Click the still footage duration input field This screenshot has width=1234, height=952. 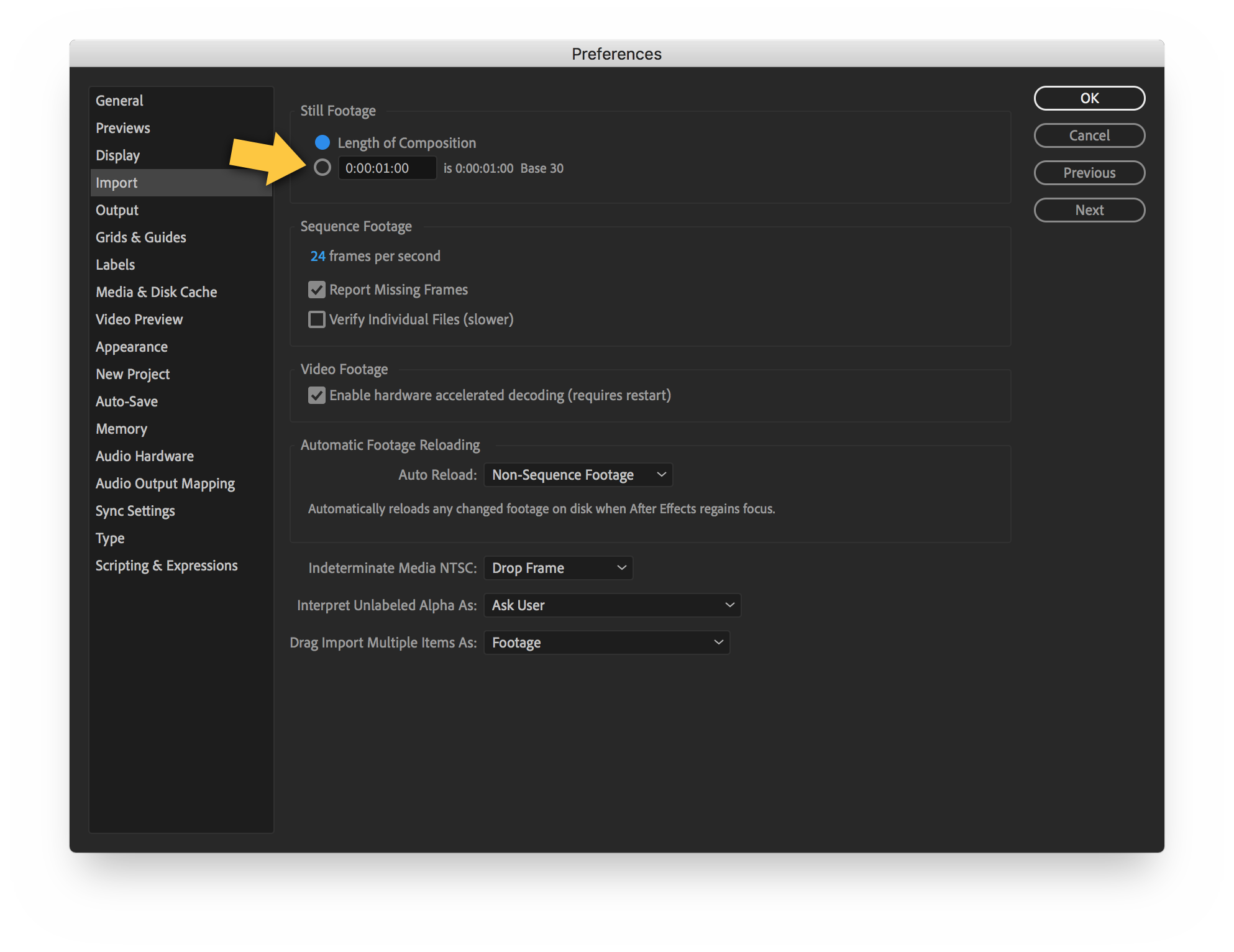point(387,168)
